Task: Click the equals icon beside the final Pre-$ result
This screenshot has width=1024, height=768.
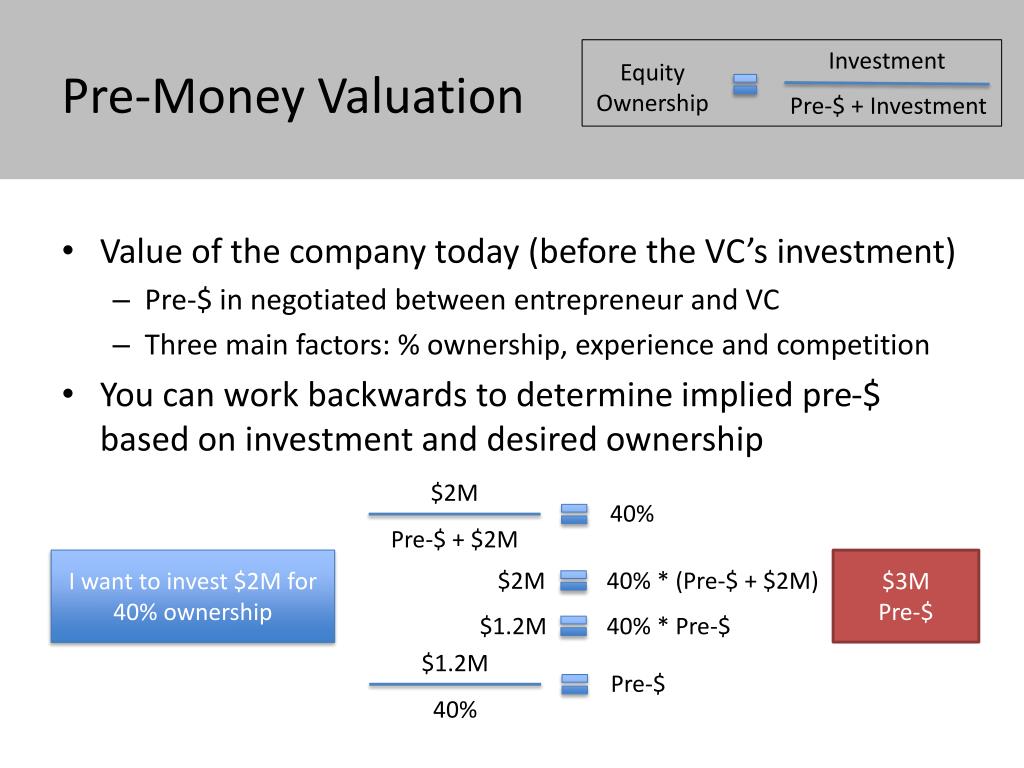Action: [574, 684]
